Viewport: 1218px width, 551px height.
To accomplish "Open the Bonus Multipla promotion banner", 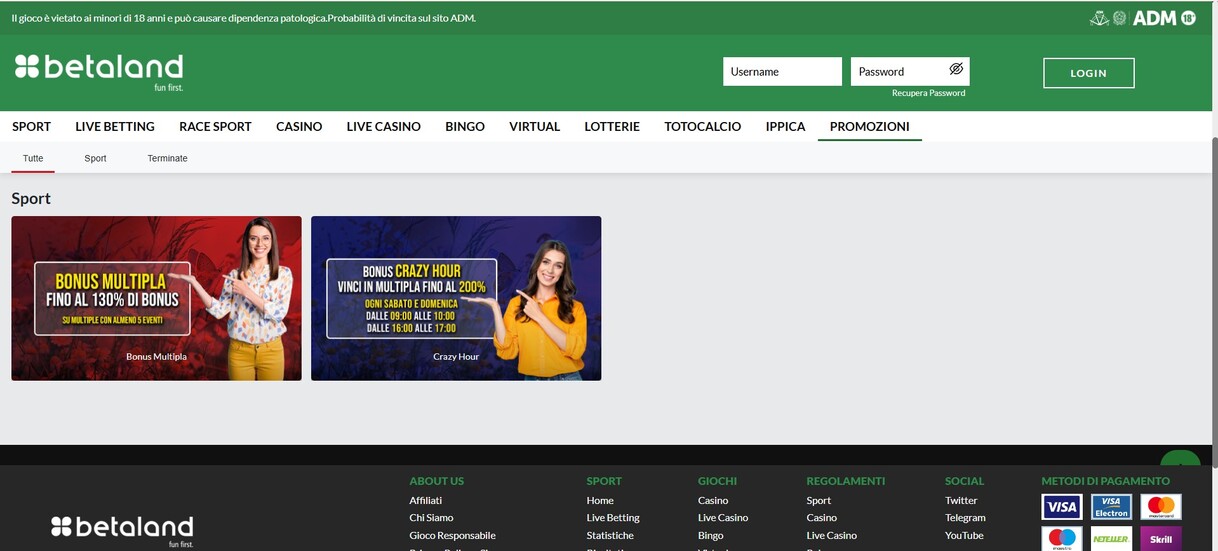I will [x=156, y=298].
